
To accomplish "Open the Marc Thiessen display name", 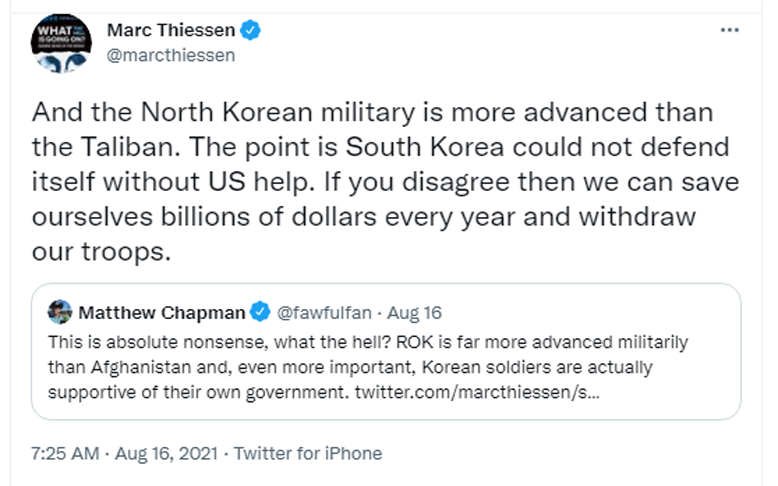I will pos(171,30).
